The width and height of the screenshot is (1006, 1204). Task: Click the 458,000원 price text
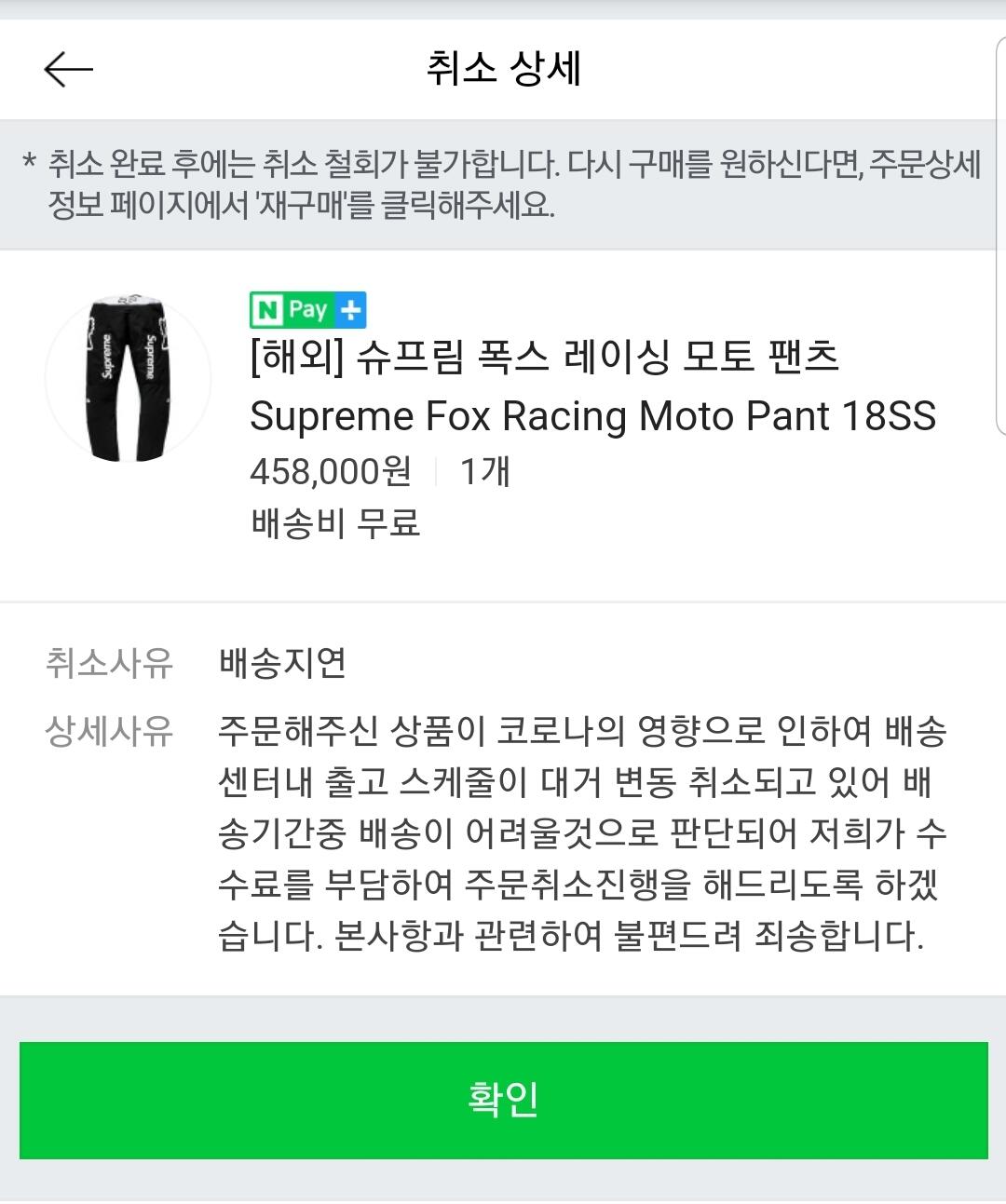[330, 471]
